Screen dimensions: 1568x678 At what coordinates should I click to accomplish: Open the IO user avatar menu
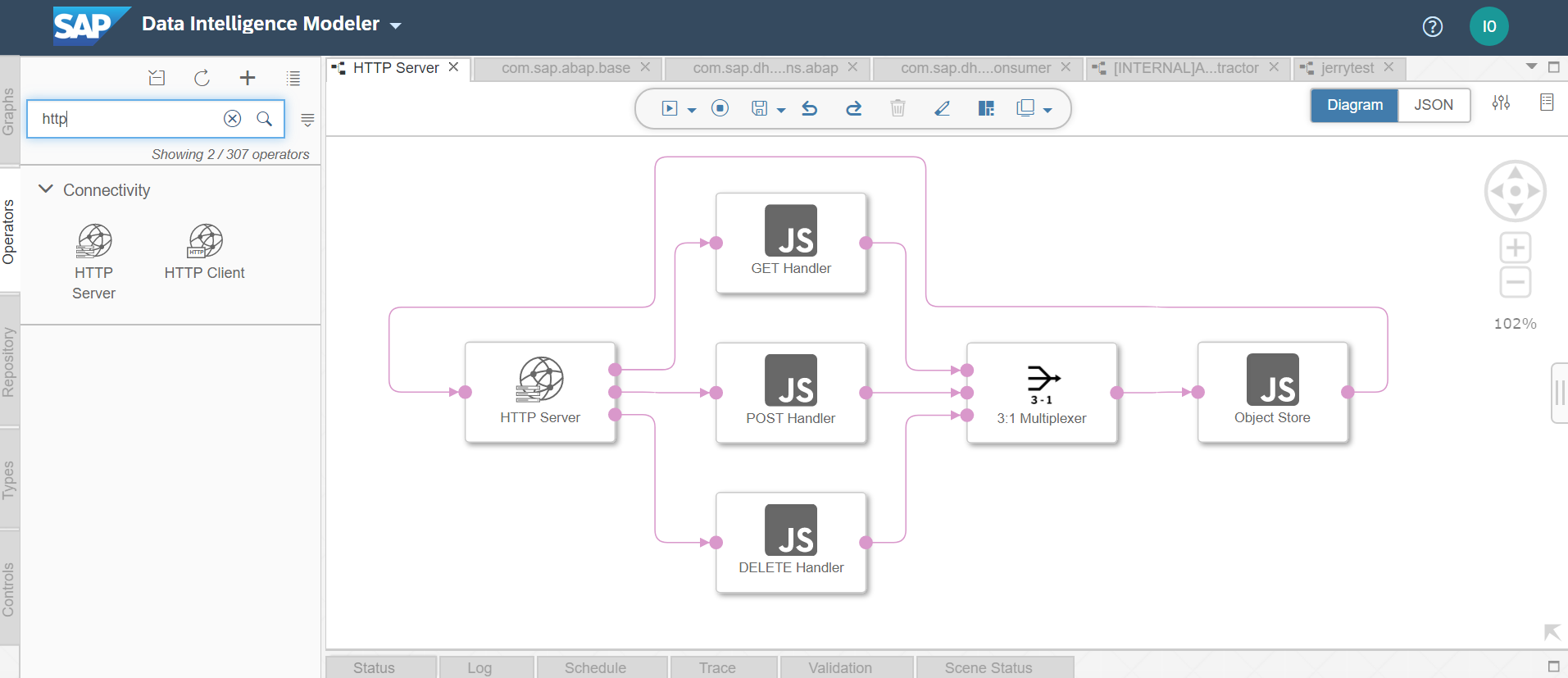pos(1489,26)
